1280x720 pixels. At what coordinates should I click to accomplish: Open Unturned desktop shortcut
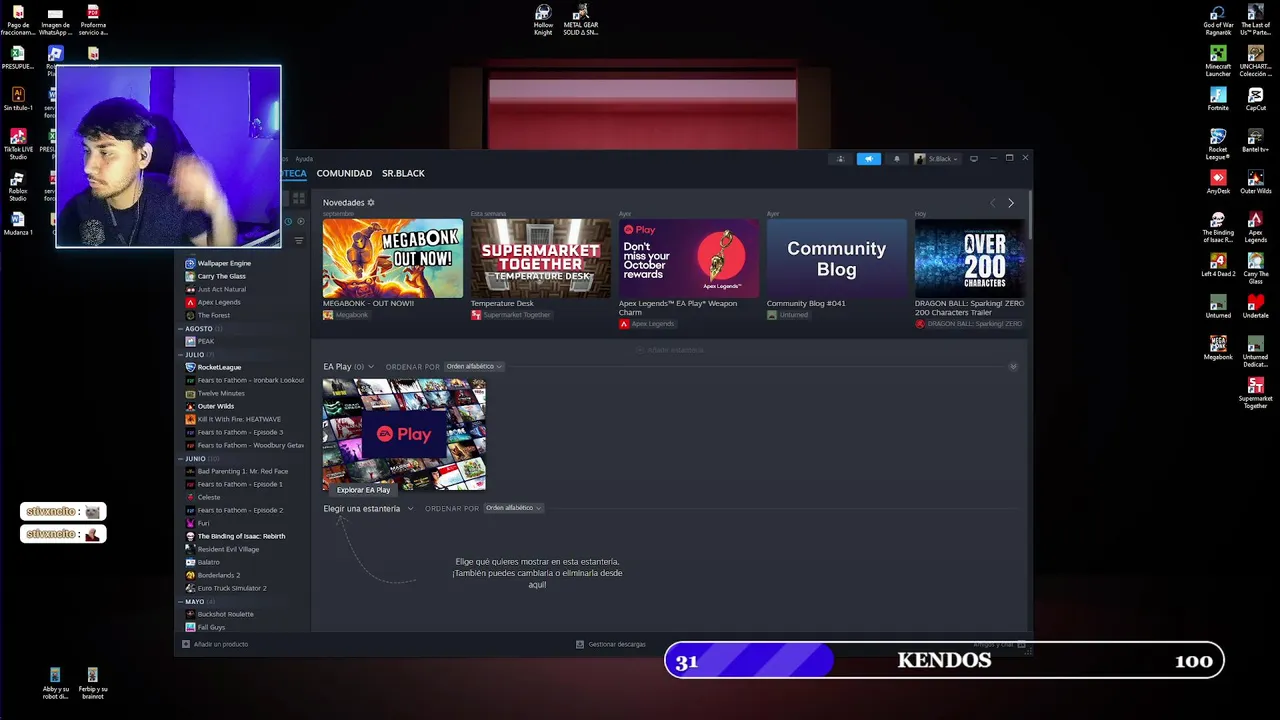coord(1218,306)
